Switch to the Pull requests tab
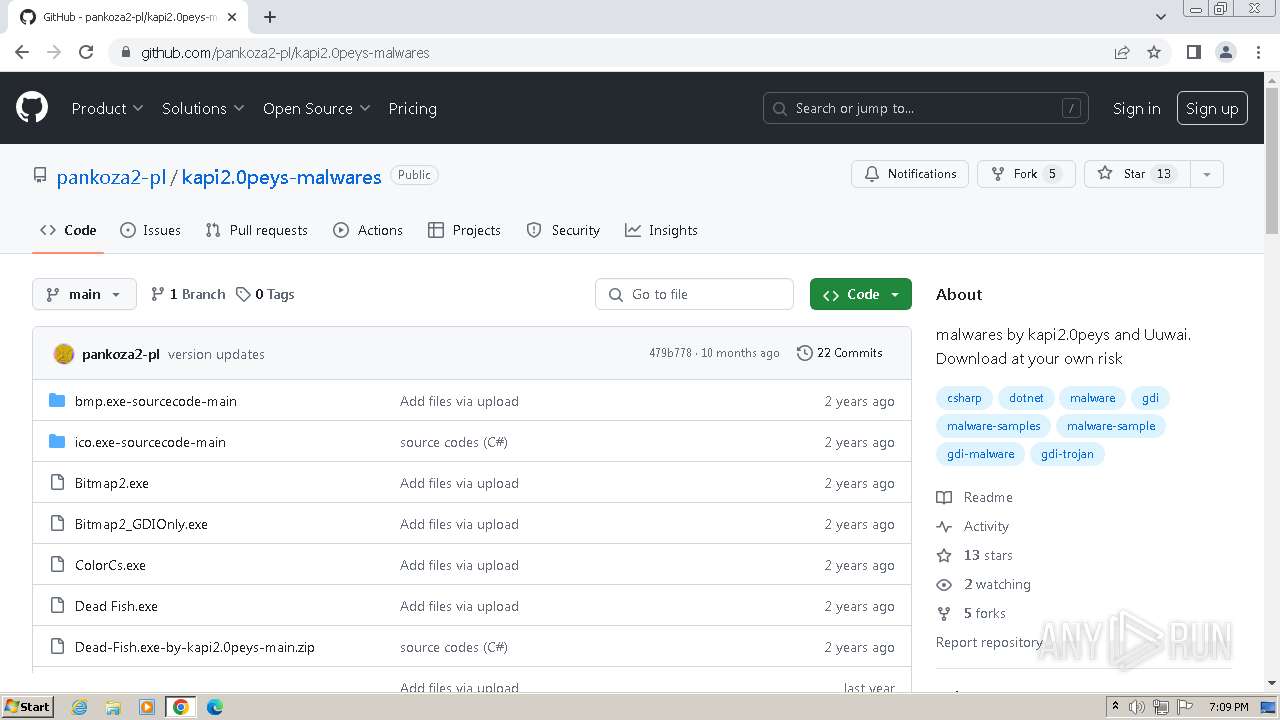Screen dimensions: 1280x720 256,230
